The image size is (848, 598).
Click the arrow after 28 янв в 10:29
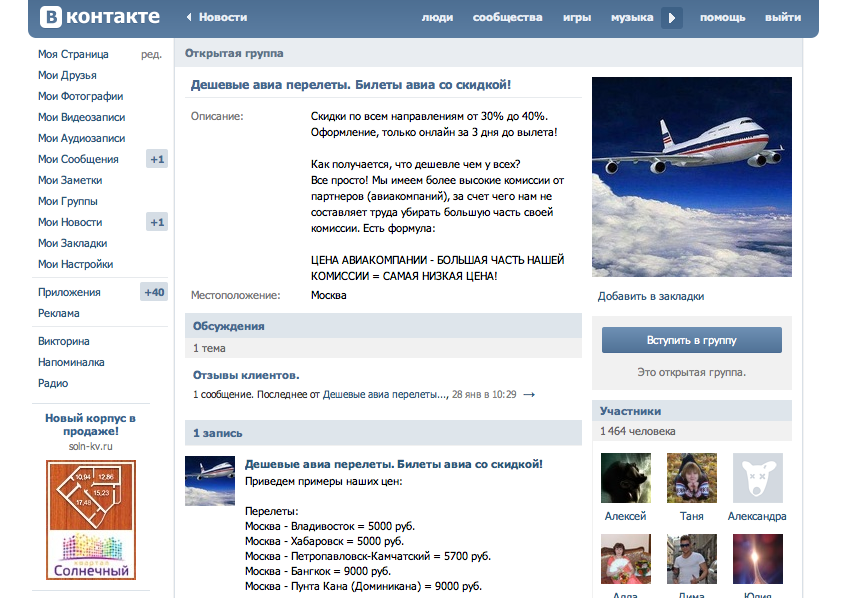click(529, 395)
